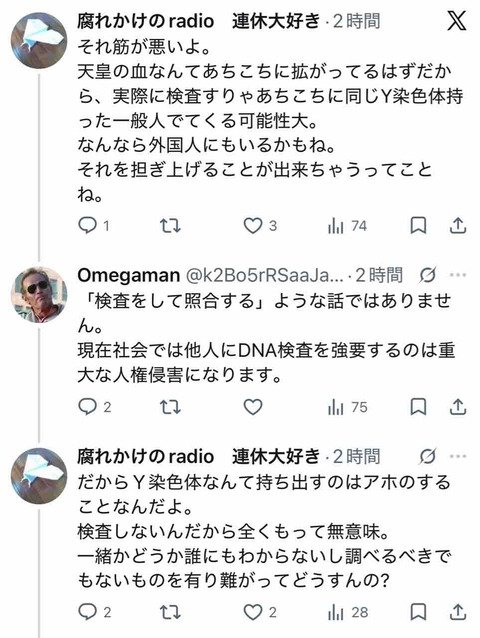View analytics showing 28 views
This screenshot has width=480, height=638.
coord(348,612)
